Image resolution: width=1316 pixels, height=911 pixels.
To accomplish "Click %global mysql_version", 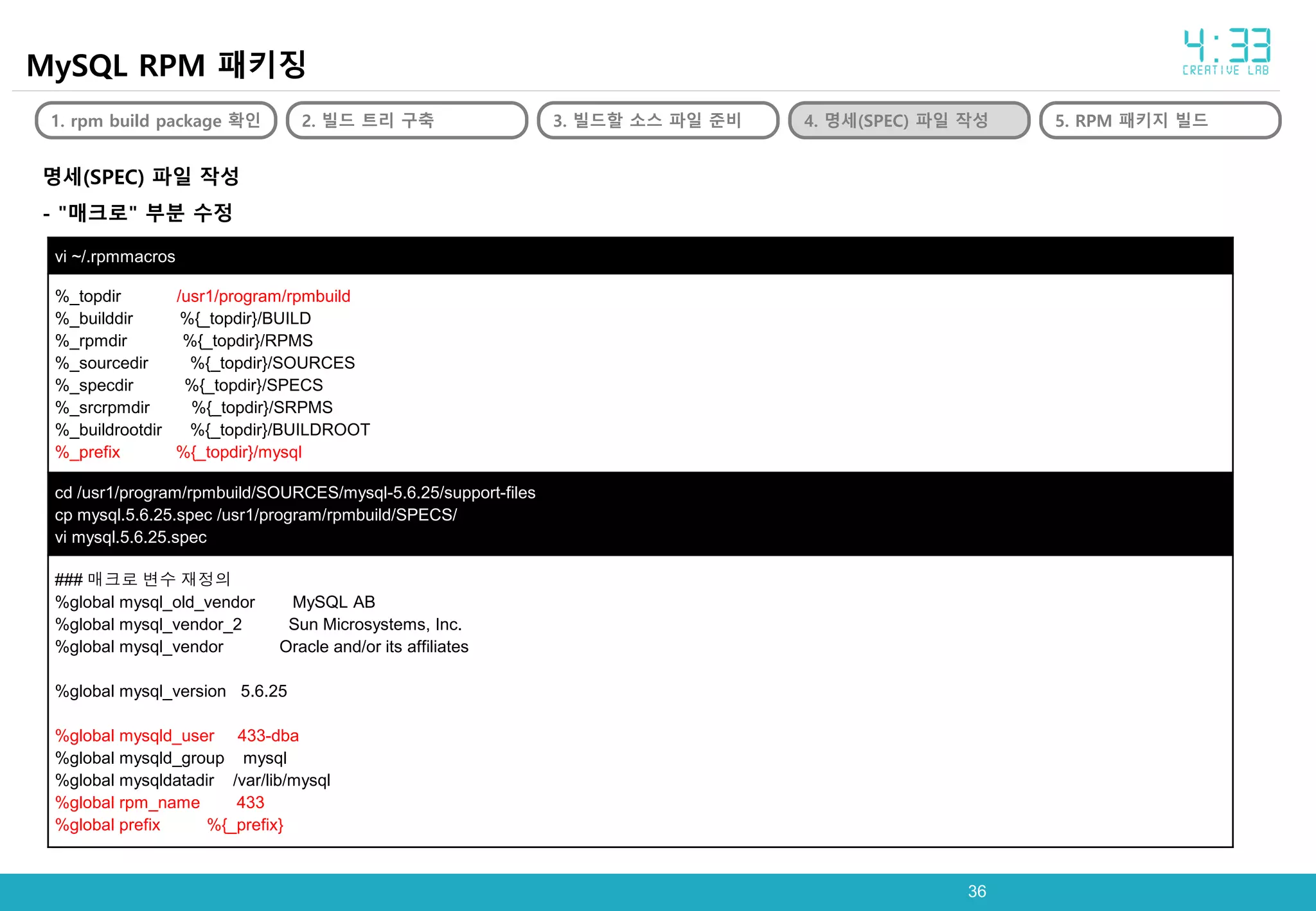I will [x=141, y=691].
